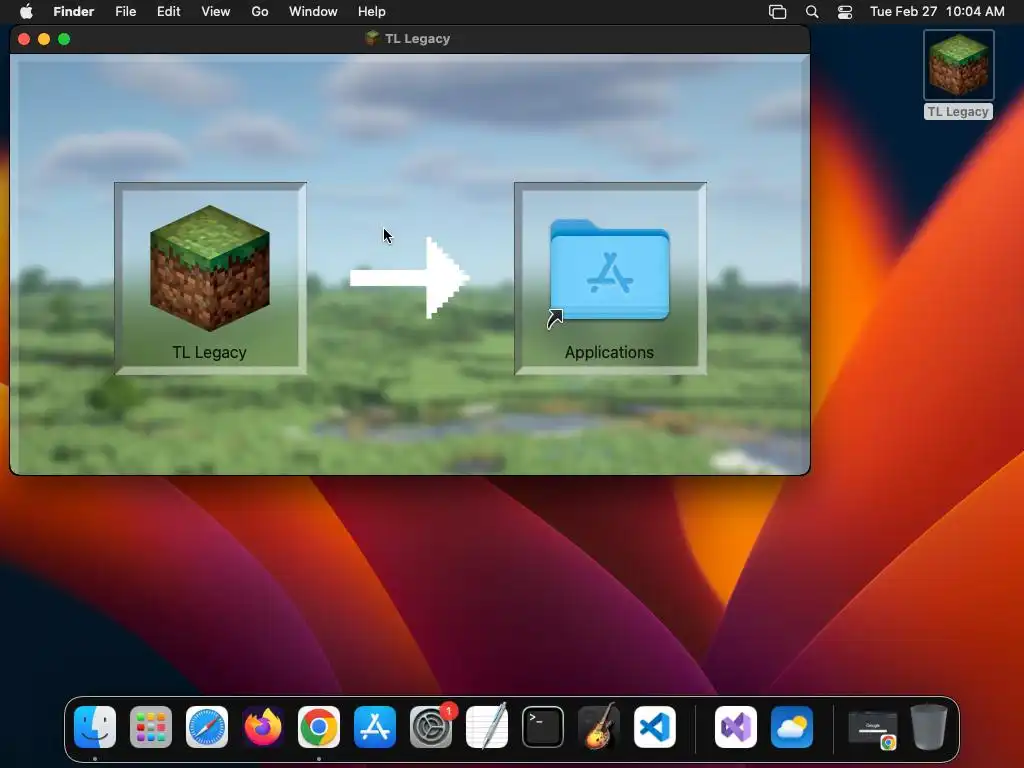The width and height of the screenshot is (1024, 768).
Task: Click the Applications folder shortcut
Action: (609, 272)
